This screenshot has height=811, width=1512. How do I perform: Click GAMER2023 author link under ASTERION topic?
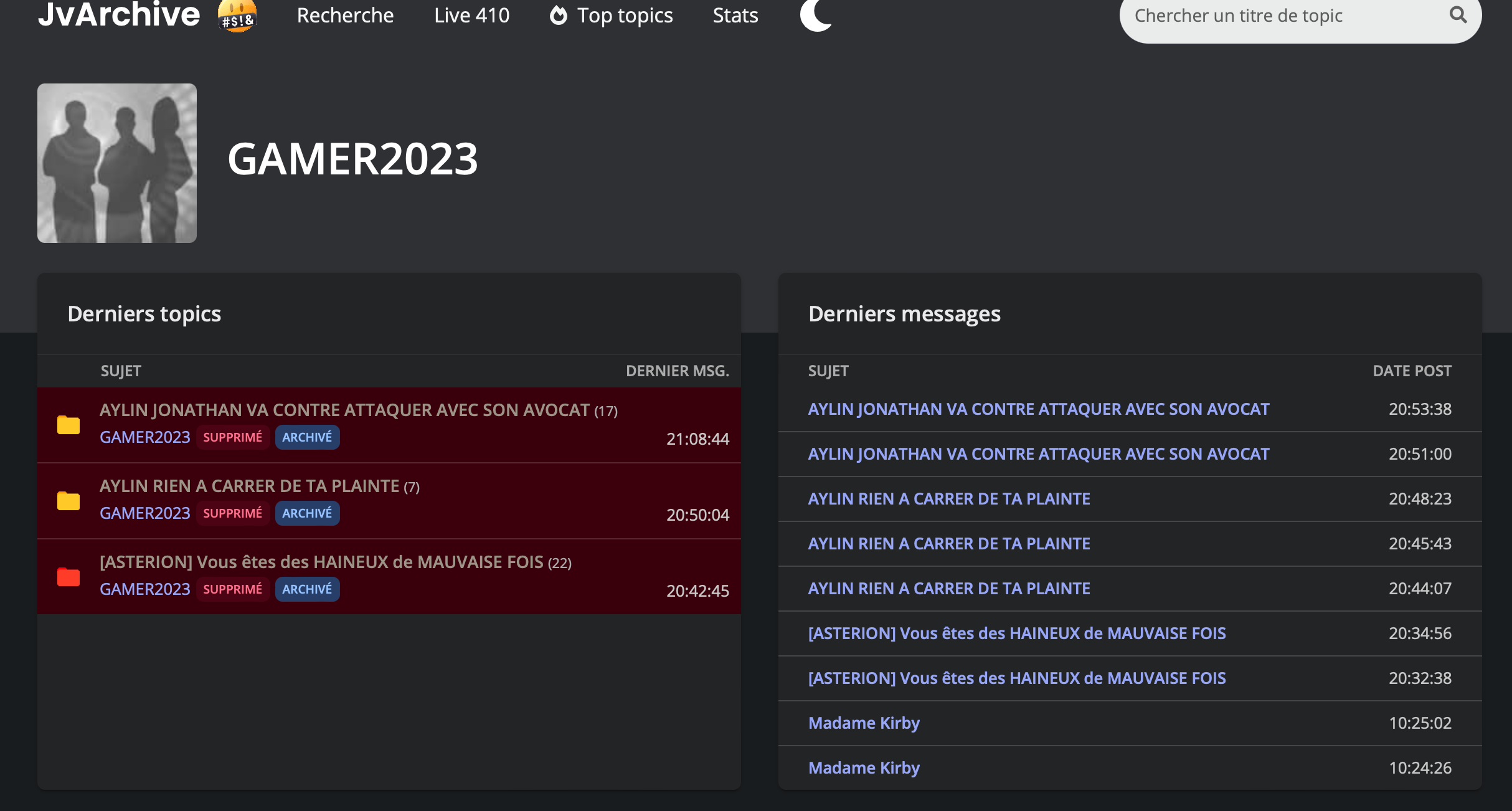point(144,589)
